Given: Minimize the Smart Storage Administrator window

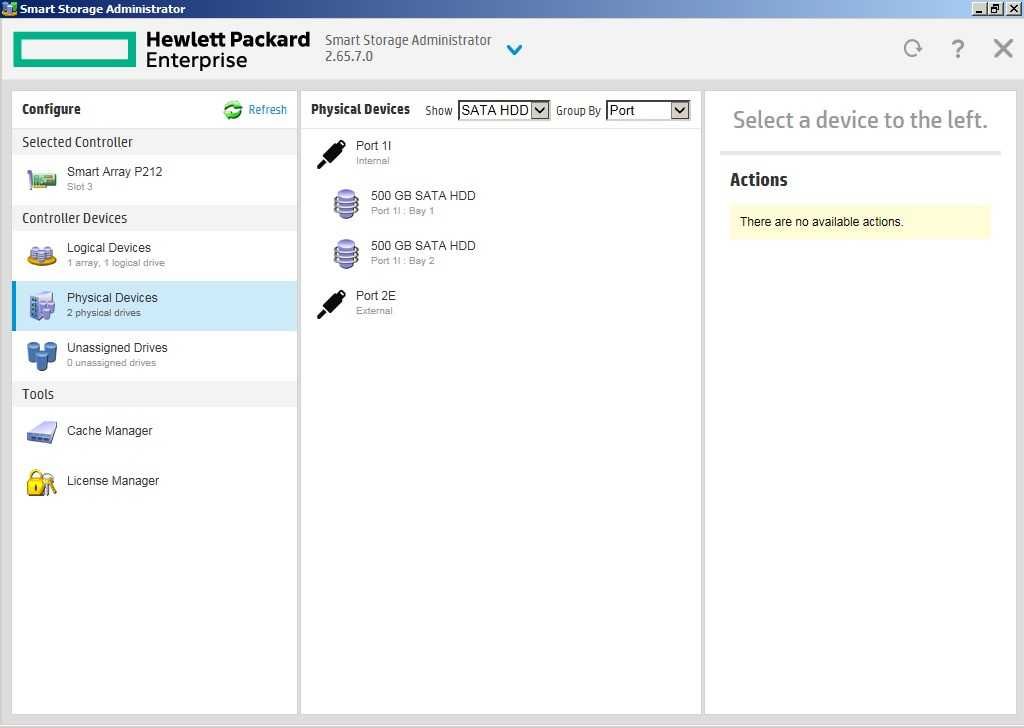Looking at the screenshot, I should tap(979, 8).
